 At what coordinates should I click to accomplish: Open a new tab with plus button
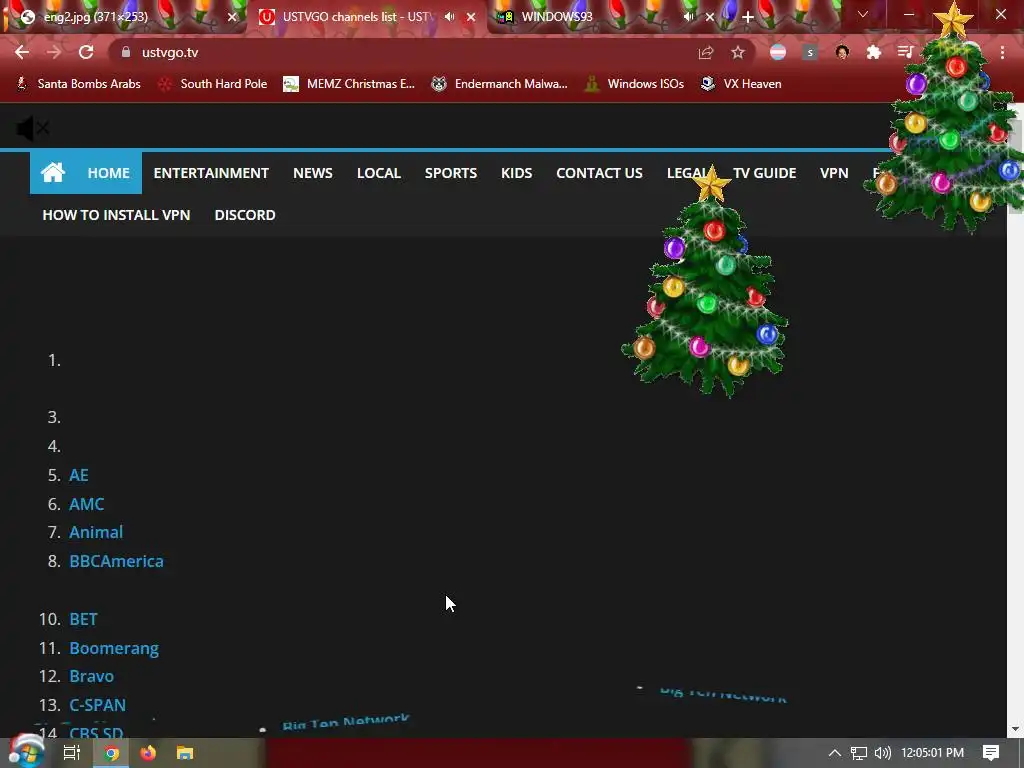(748, 17)
